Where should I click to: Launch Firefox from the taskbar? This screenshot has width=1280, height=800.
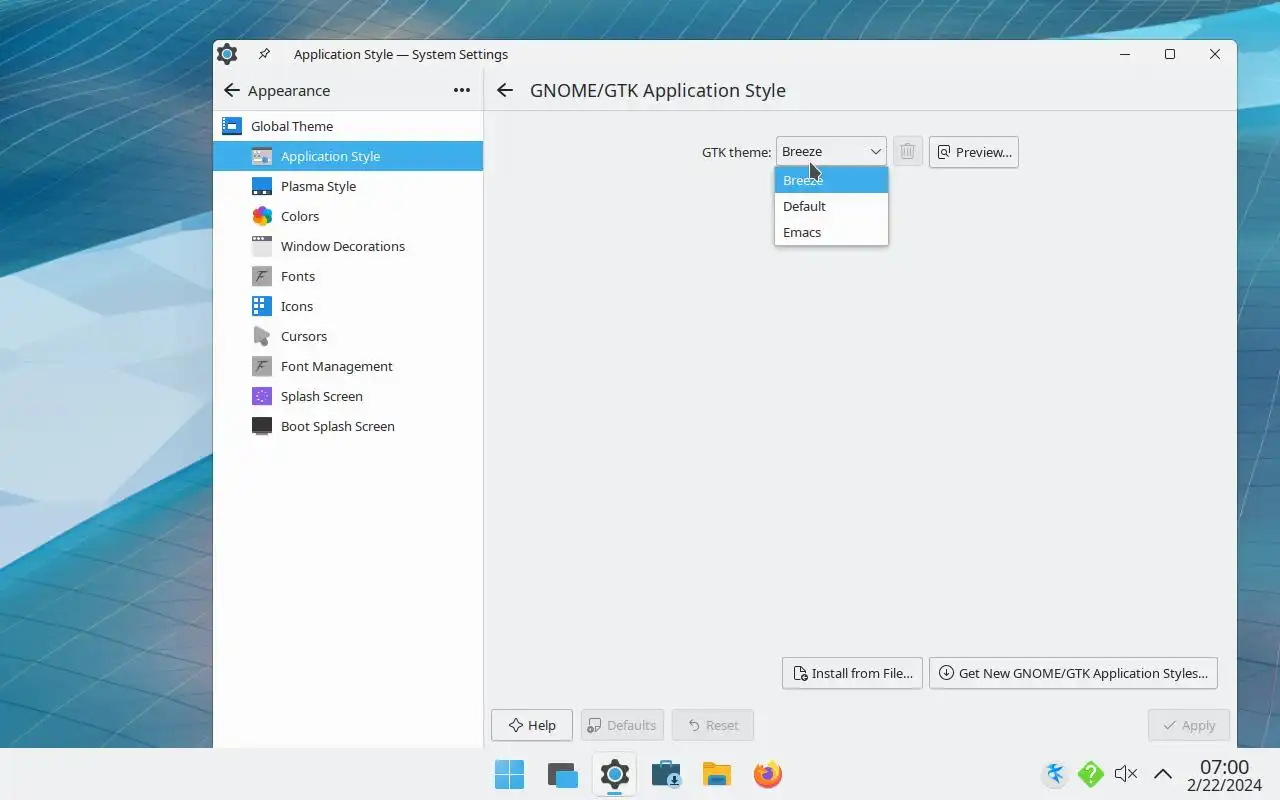(768, 774)
